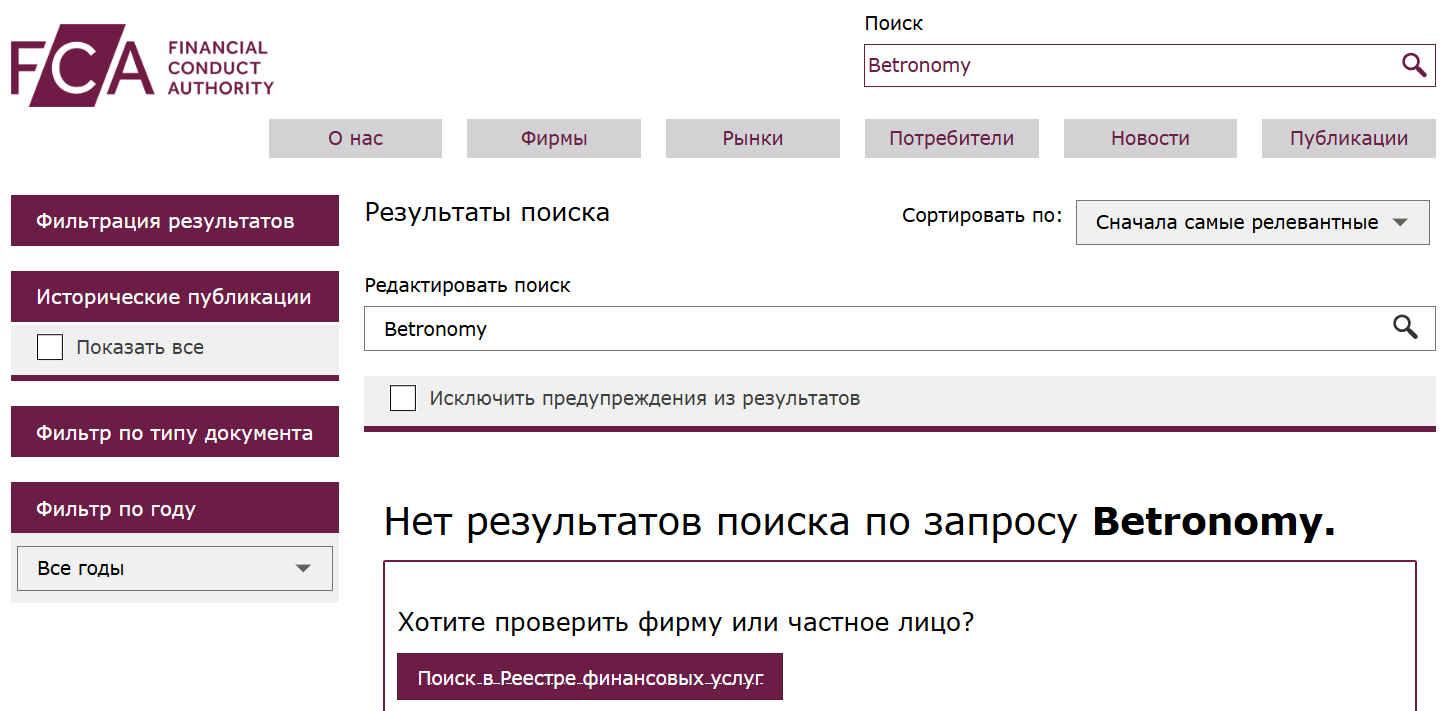The image size is (1441, 711).
Task: Go to the Публикации section
Action: 1348,138
